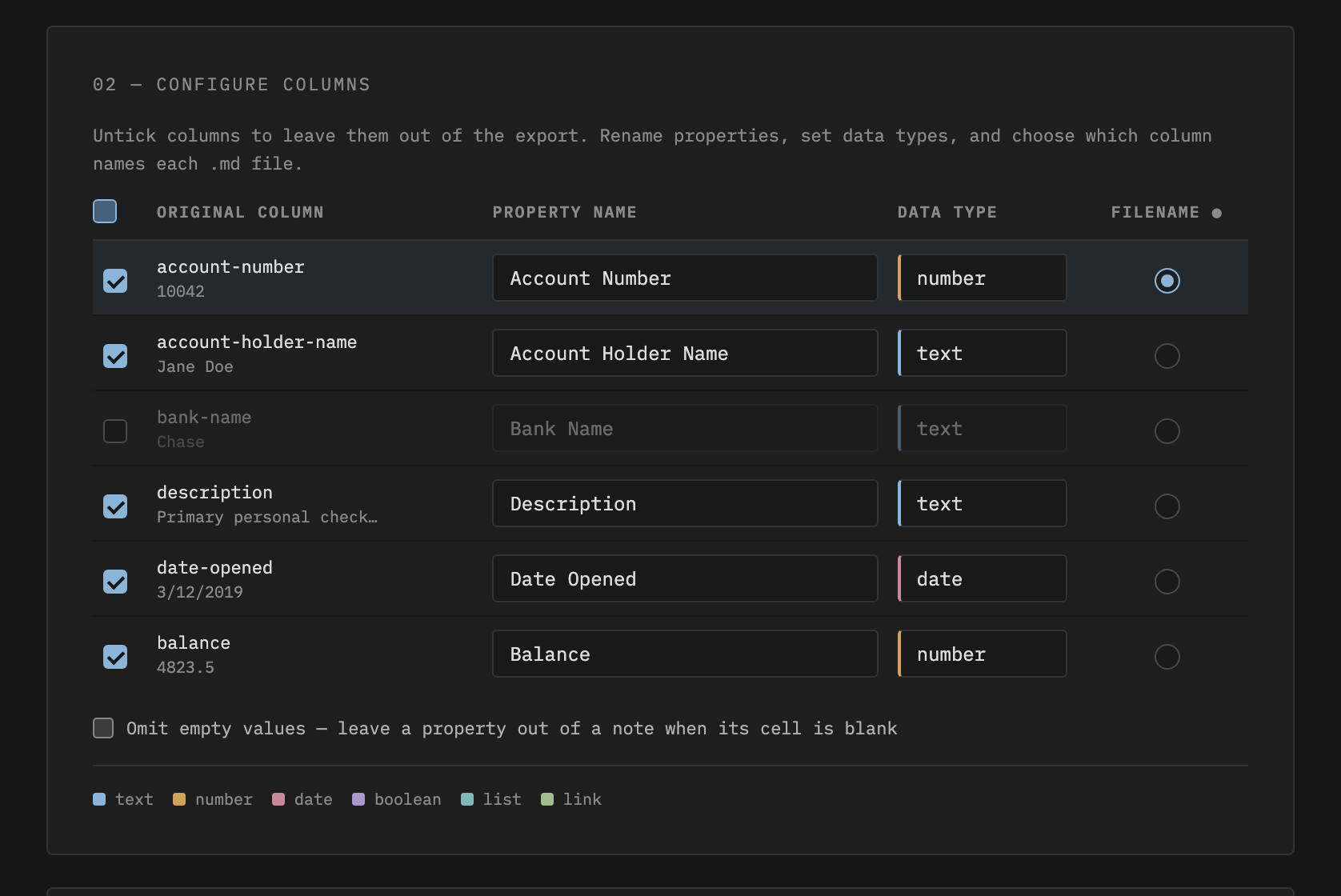1341x896 pixels.
Task: Click the green link legend swatch
Action: [547, 799]
